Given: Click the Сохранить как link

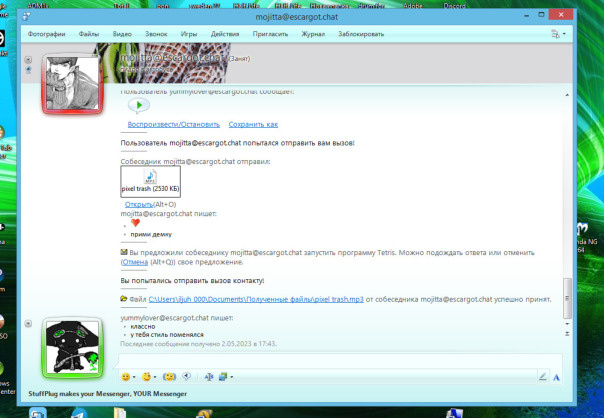Looking at the screenshot, I should point(253,124).
